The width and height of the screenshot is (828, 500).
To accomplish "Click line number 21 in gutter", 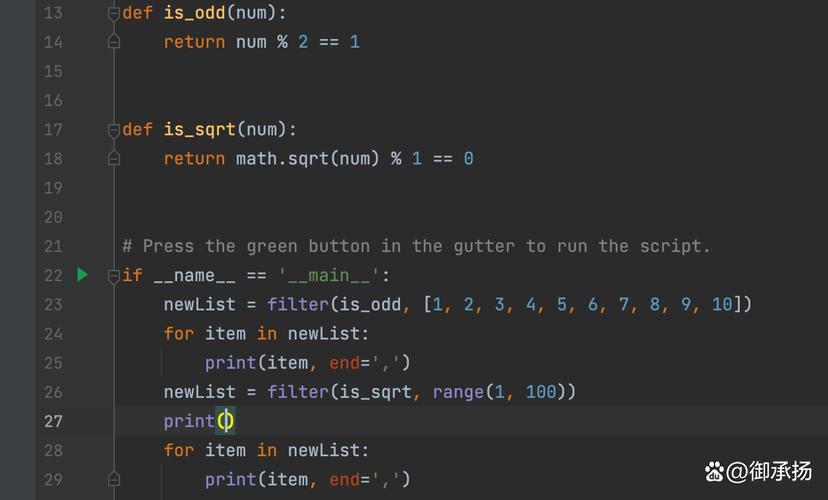I will (53, 247).
